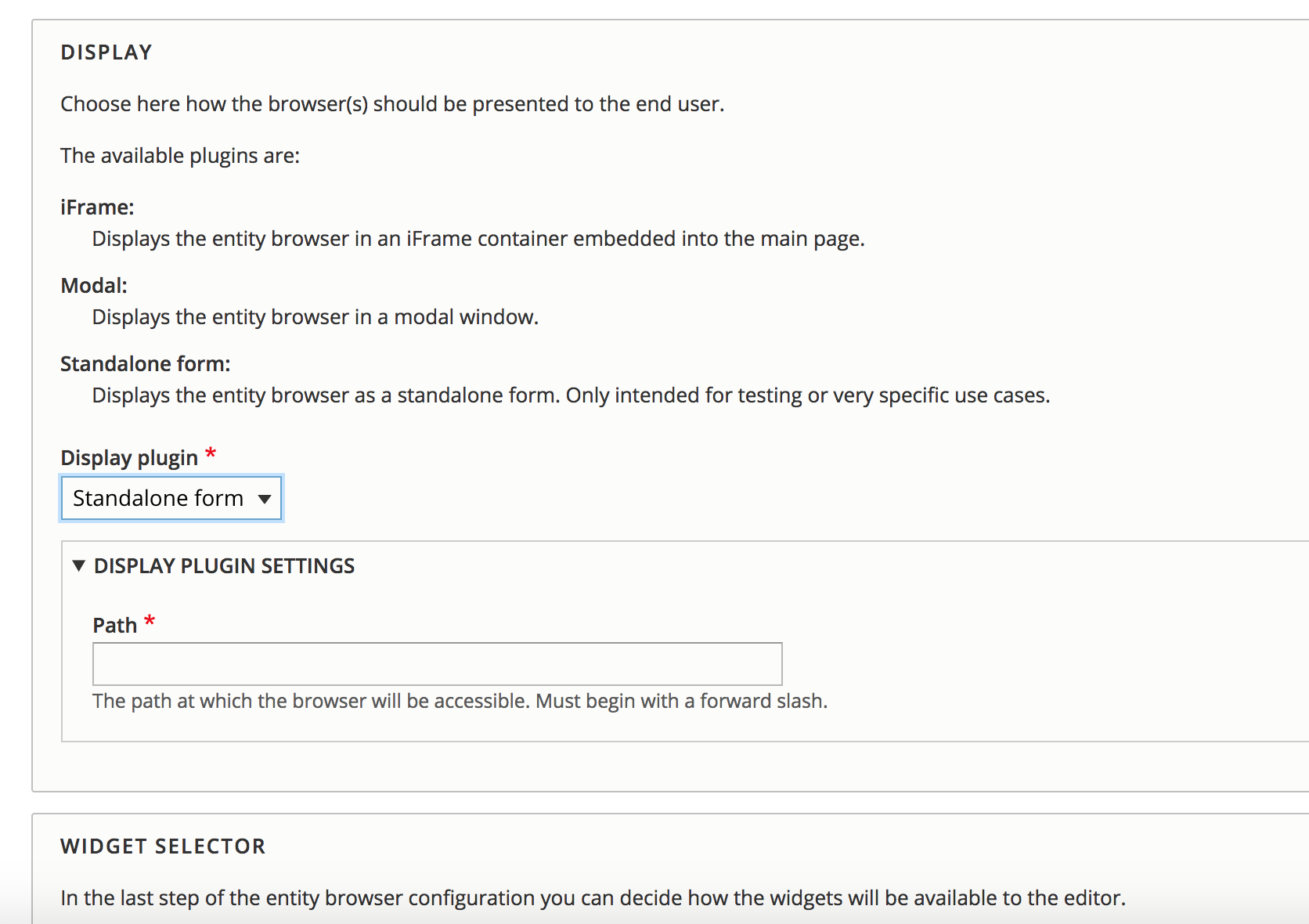1309x924 pixels.
Task: Click the bold iFrame label
Action: click(96, 207)
